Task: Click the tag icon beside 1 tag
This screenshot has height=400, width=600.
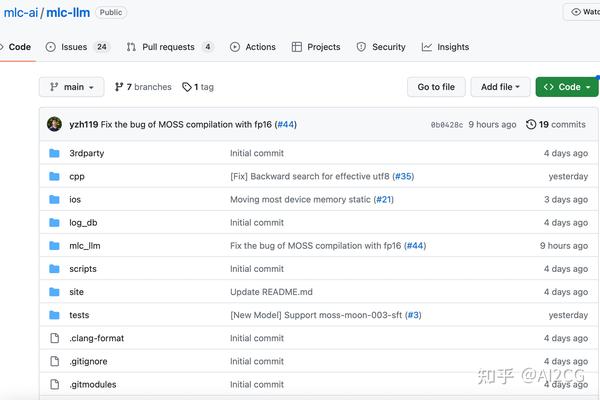Action: click(x=187, y=87)
